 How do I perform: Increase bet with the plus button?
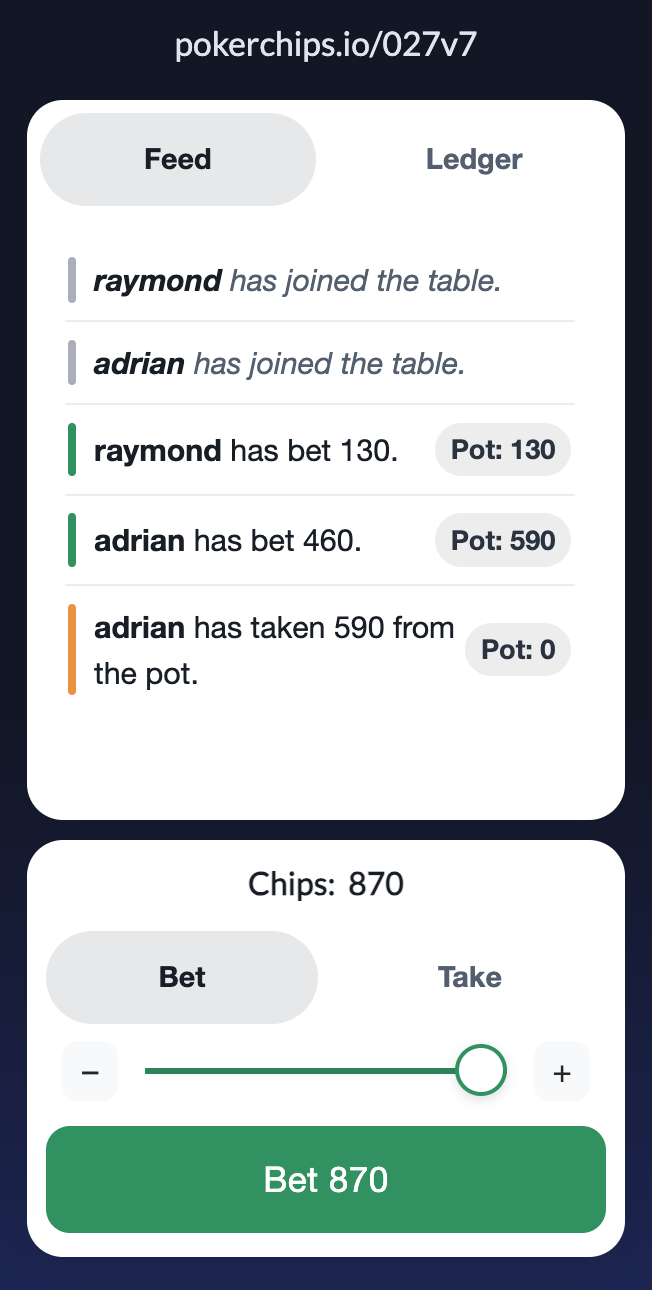coord(562,1070)
